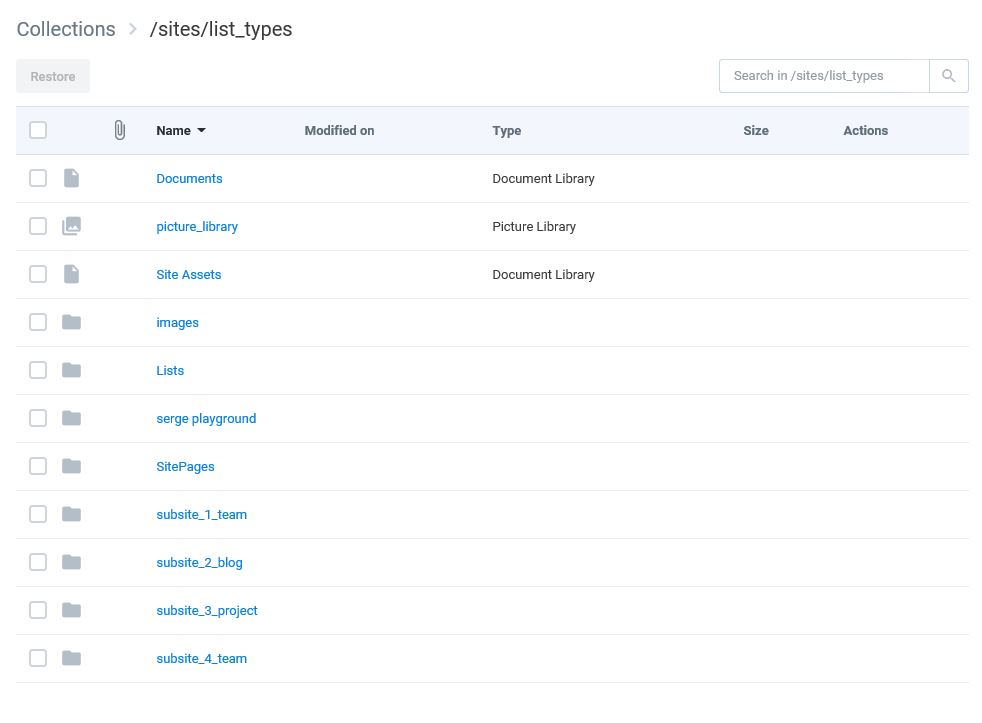
Task: Select the subsite_1_team checkbox
Action: click(x=38, y=514)
